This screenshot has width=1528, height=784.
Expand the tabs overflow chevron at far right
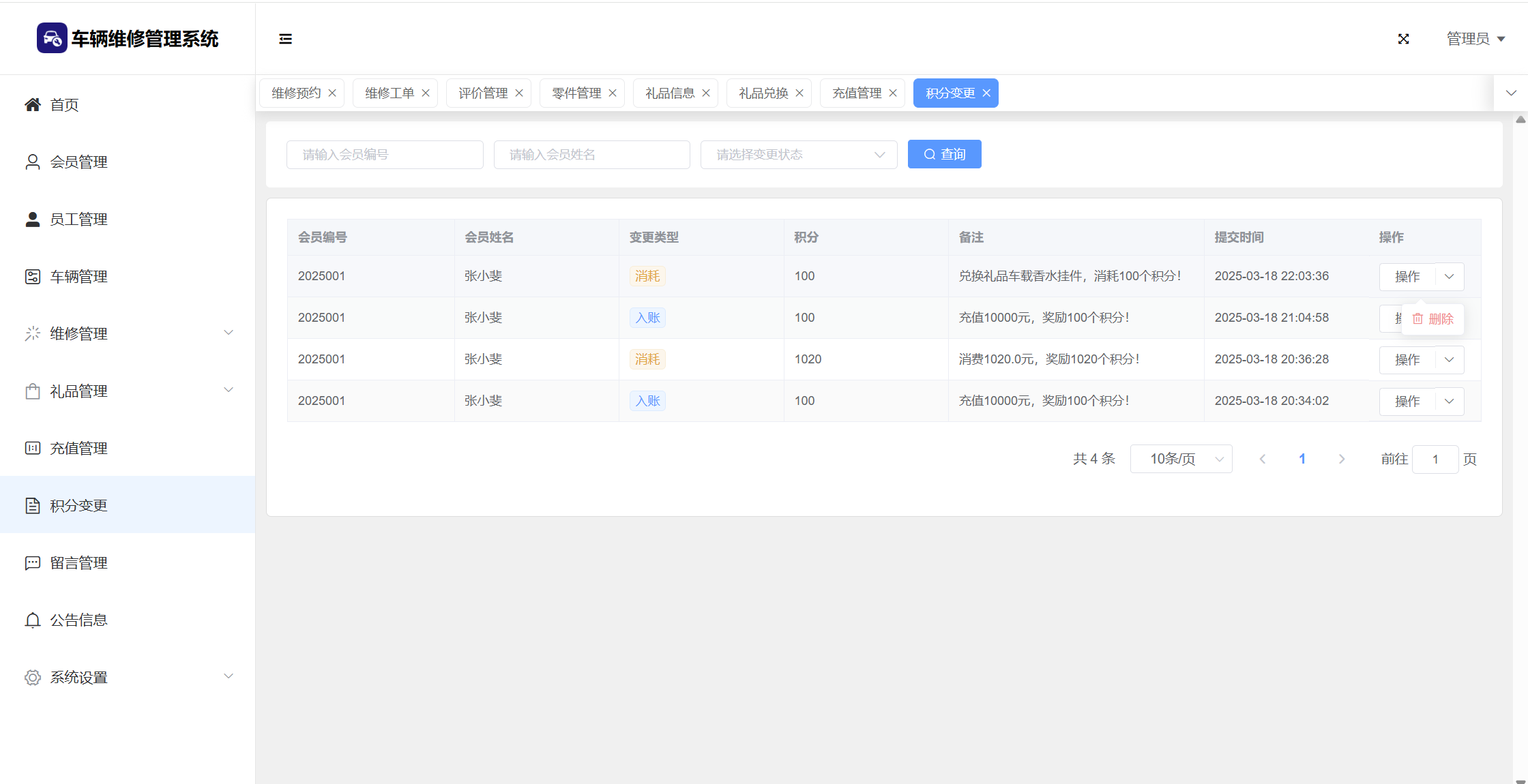(x=1511, y=93)
